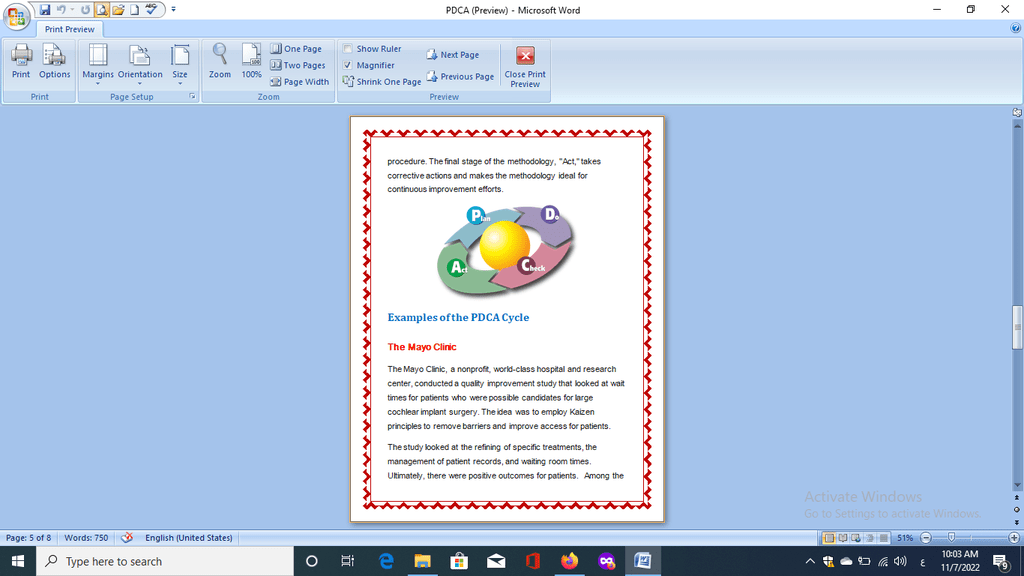
Task: Open Word Count from Words: 750
Action: [x=86, y=537]
